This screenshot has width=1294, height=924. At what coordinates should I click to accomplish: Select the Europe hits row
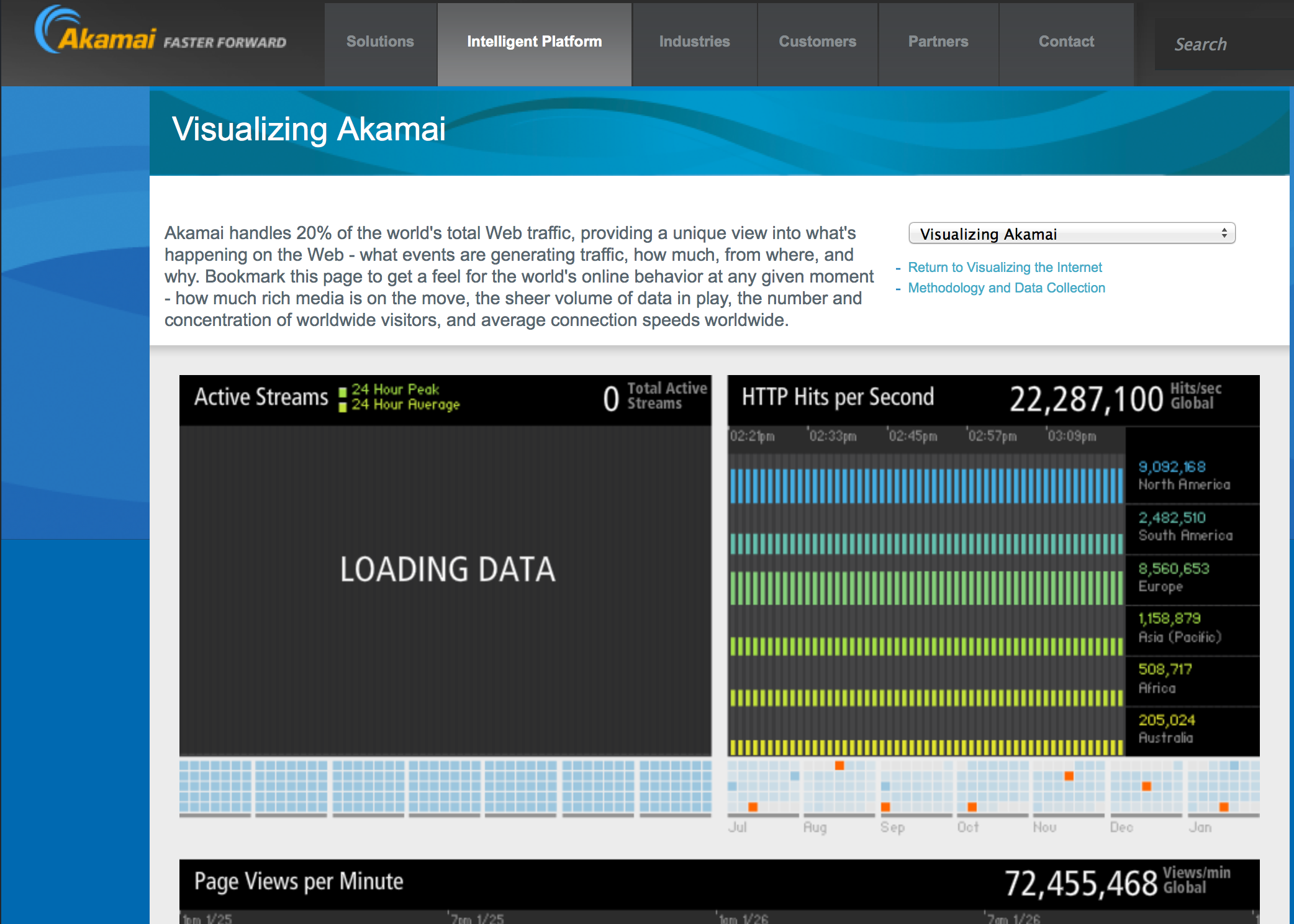pyautogui.click(x=993, y=580)
